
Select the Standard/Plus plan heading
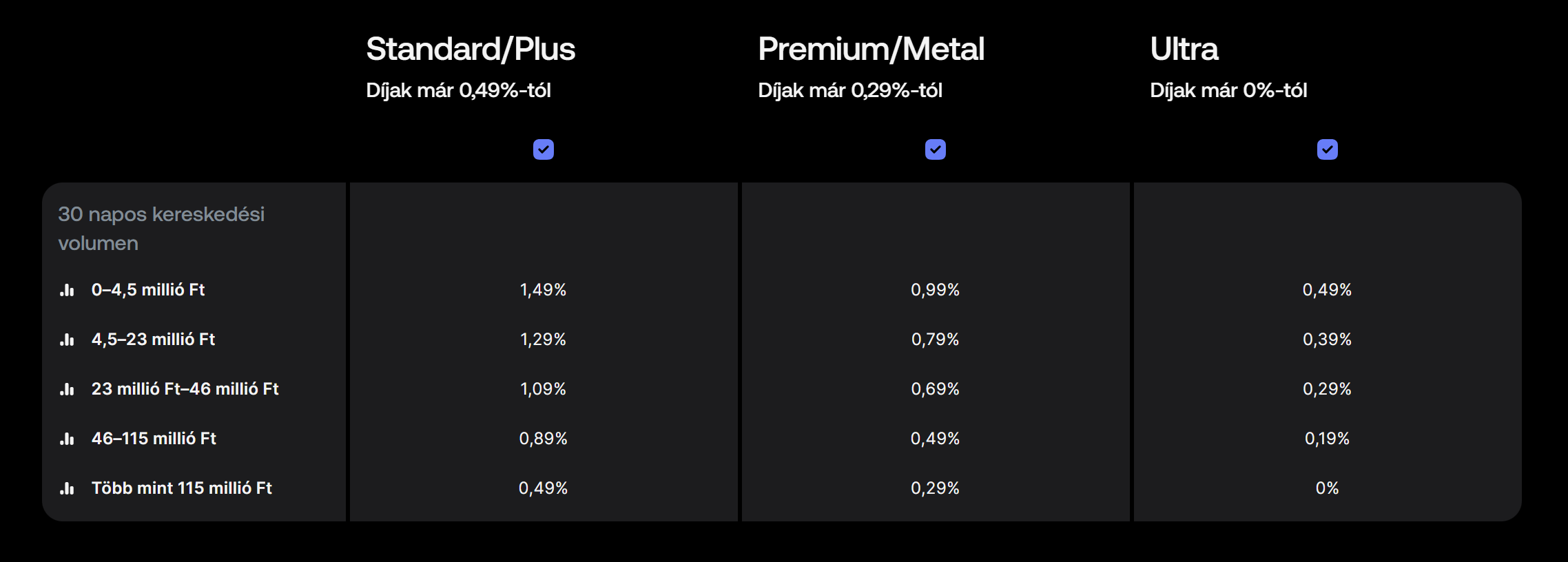click(x=471, y=50)
